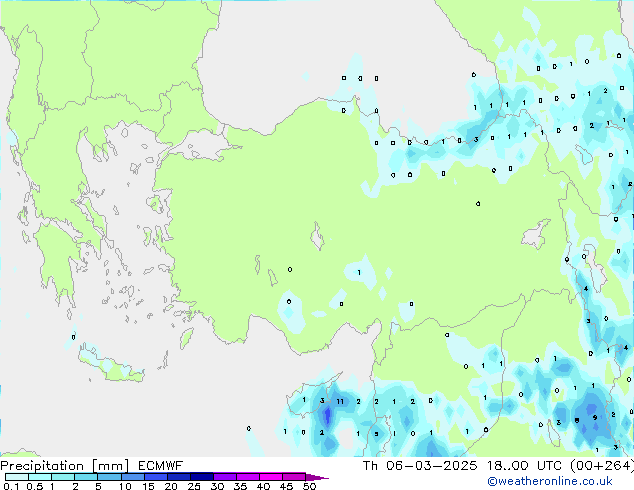Open the weatheronline.co.uk copyright link

550,481
